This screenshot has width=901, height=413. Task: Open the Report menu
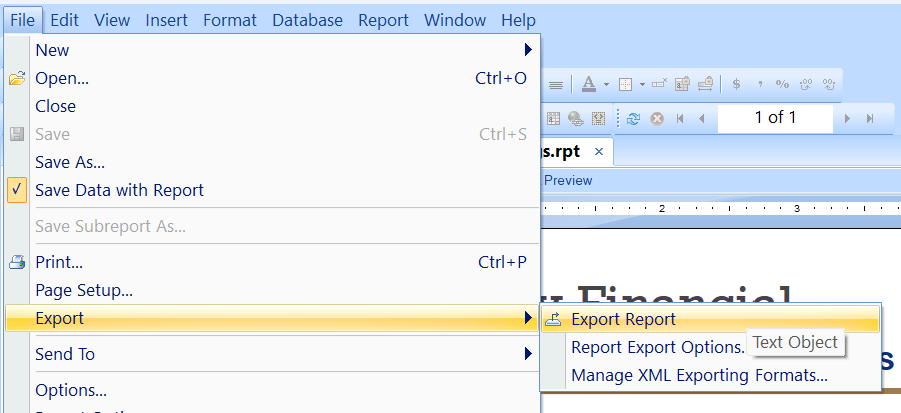click(x=383, y=20)
